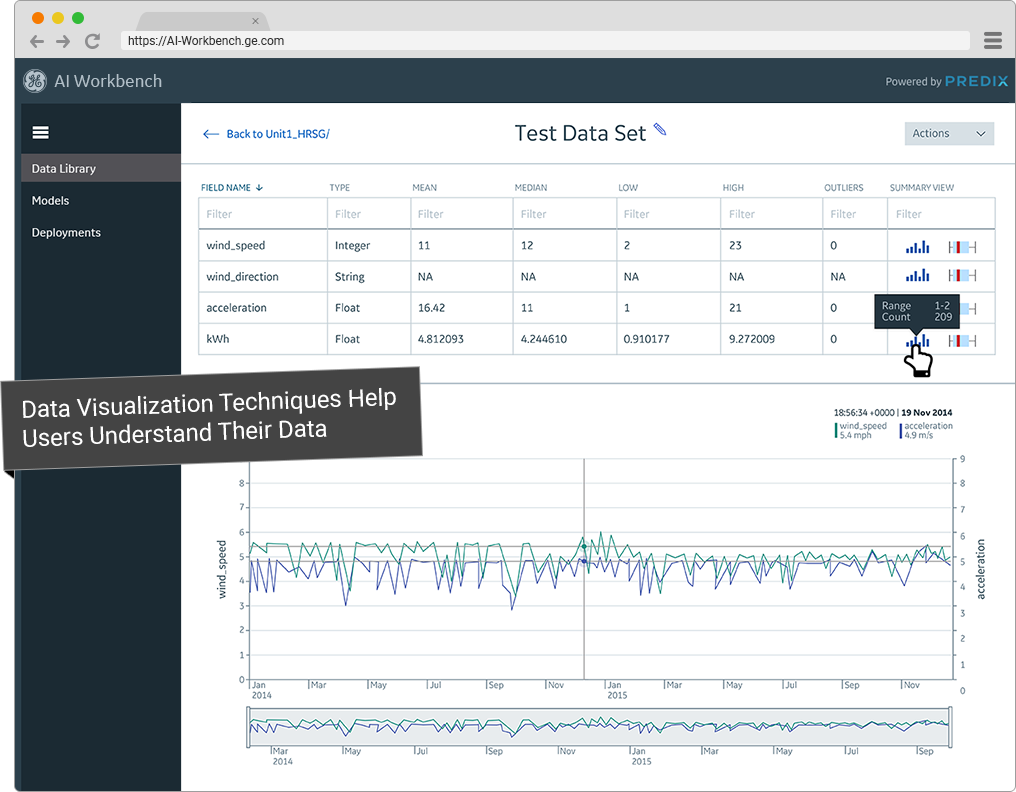The height and width of the screenshot is (792, 1016).
Task: Sort by Field Name arrow
Action: (259, 187)
